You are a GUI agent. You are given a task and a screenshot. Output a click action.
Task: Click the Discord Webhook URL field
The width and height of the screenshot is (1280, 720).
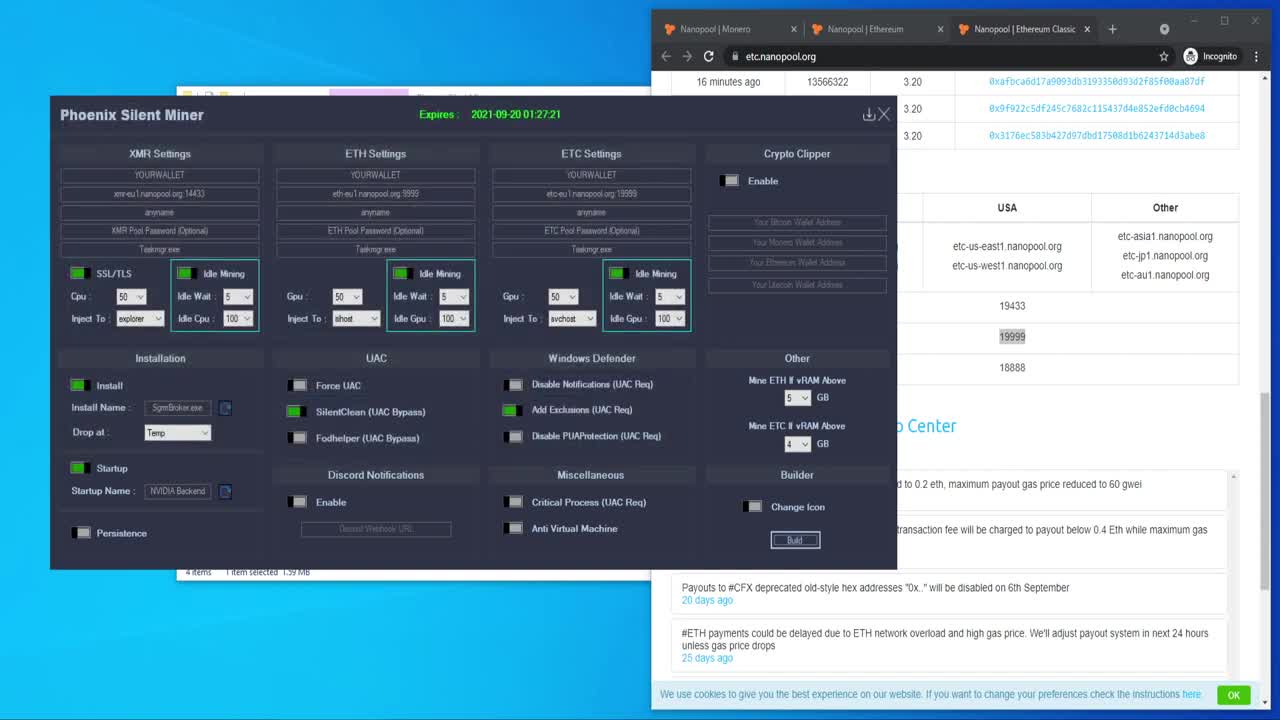pyautogui.click(x=376, y=529)
